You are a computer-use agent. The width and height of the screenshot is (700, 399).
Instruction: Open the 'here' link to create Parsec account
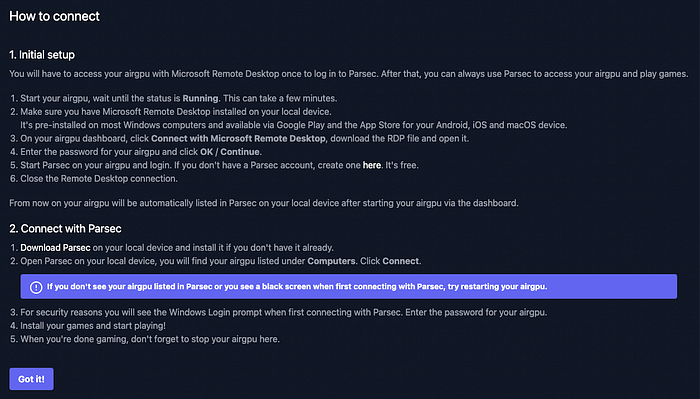pos(371,165)
